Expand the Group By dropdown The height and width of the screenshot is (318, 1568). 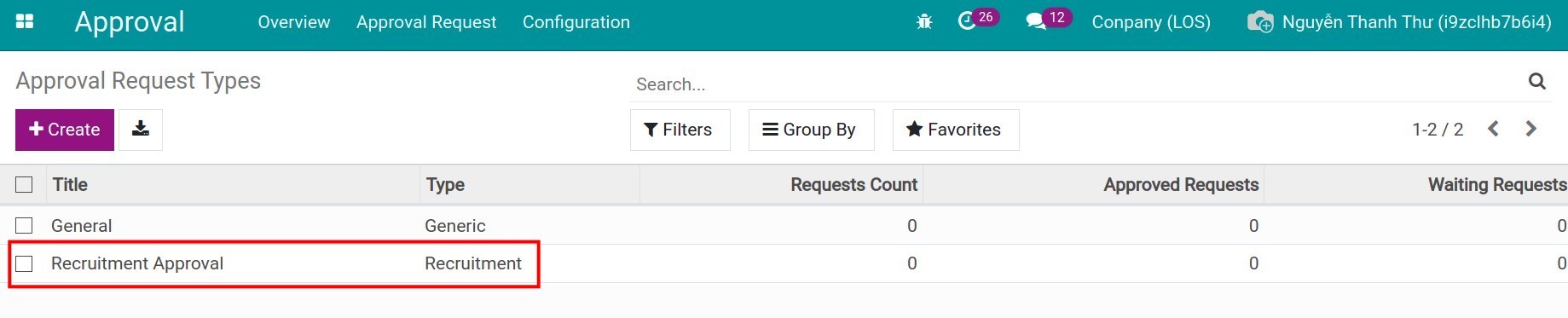(811, 130)
